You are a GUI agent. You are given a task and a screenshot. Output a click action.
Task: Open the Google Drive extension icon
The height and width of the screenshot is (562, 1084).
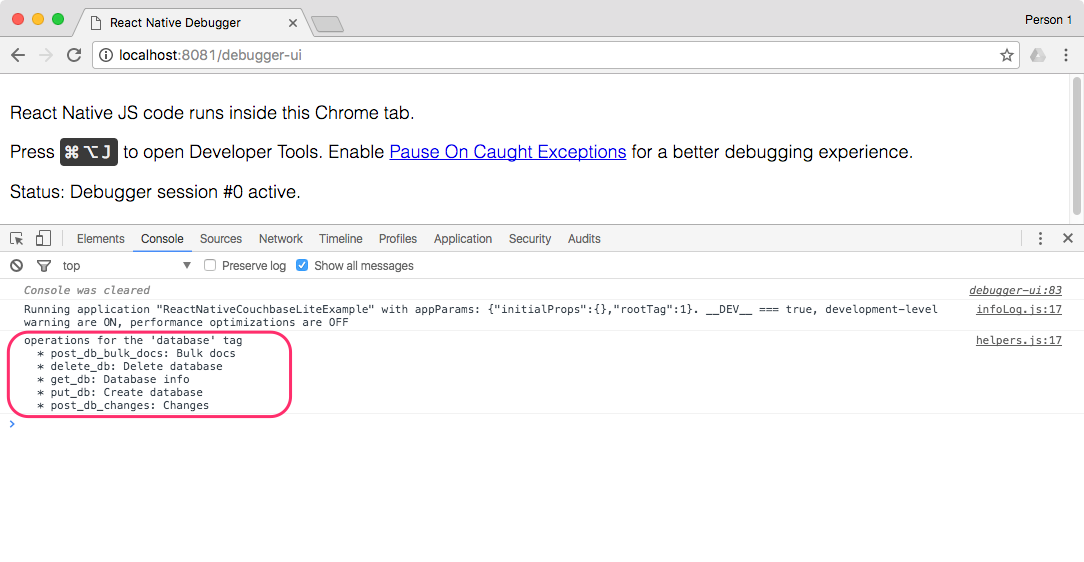1038,55
